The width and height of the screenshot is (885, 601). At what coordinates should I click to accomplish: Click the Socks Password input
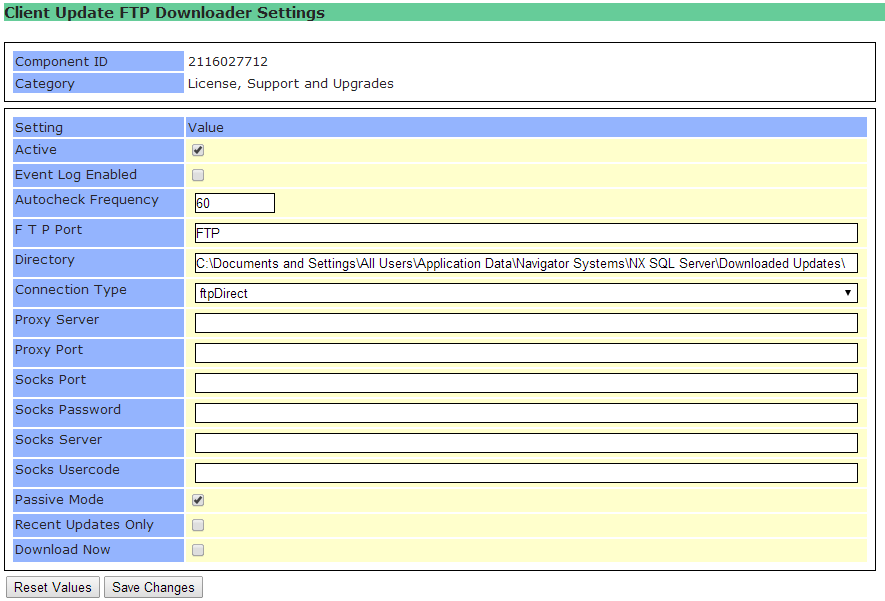click(x=525, y=413)
